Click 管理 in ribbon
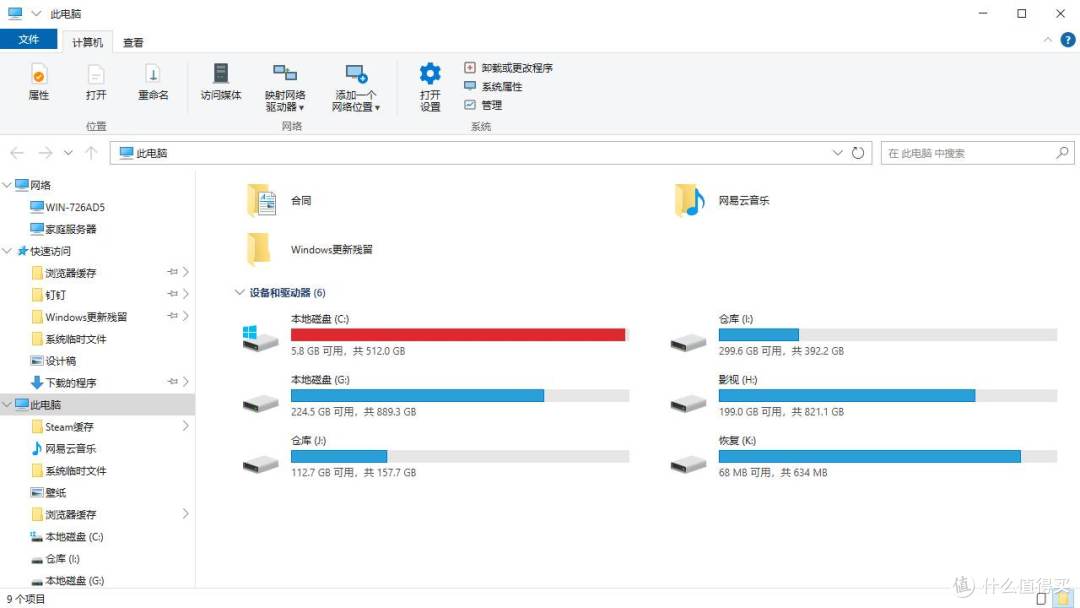The image size is (1080, 608). (x=483, y=105)
